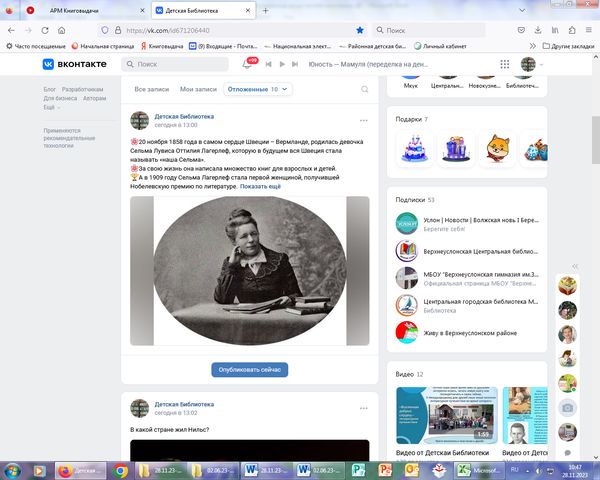
Task: Click the bookmark star in address bar
Action: 360,30
